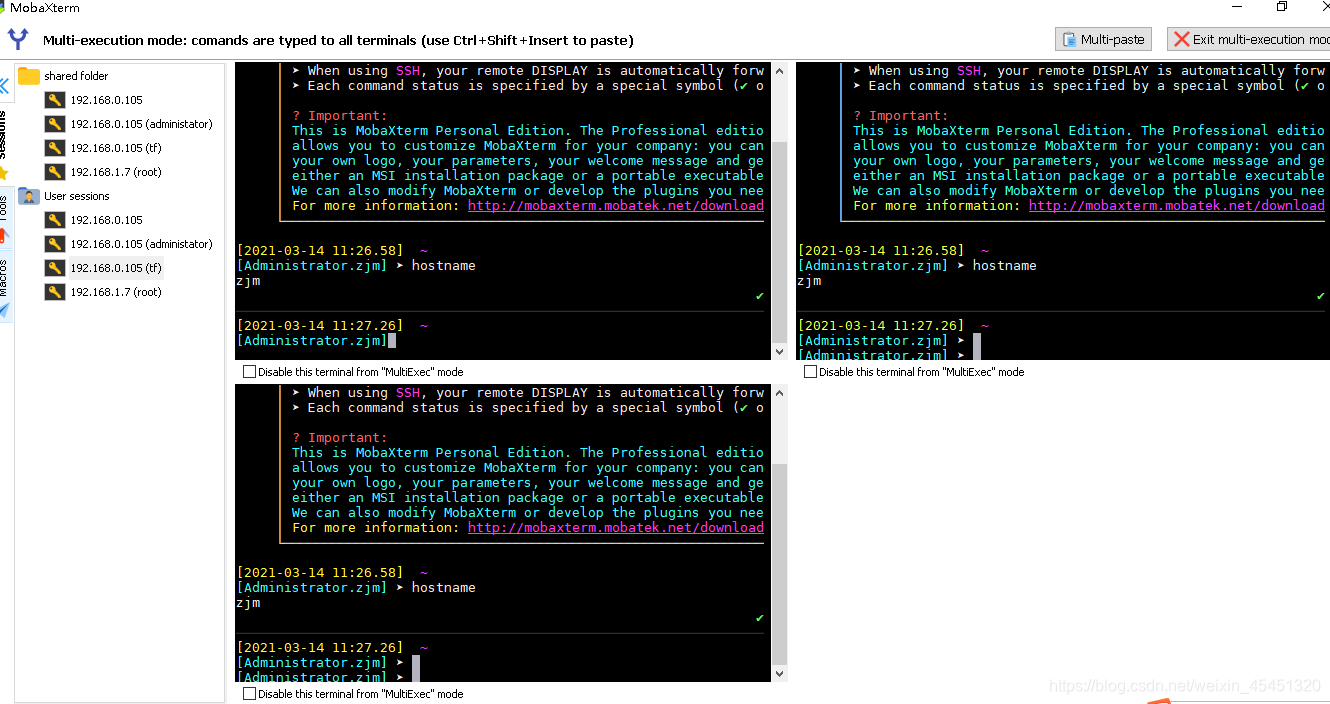The image size is (1330, 704).
Task: Click the cursor prompt in top-left terminal
Action: pos(392,341)
